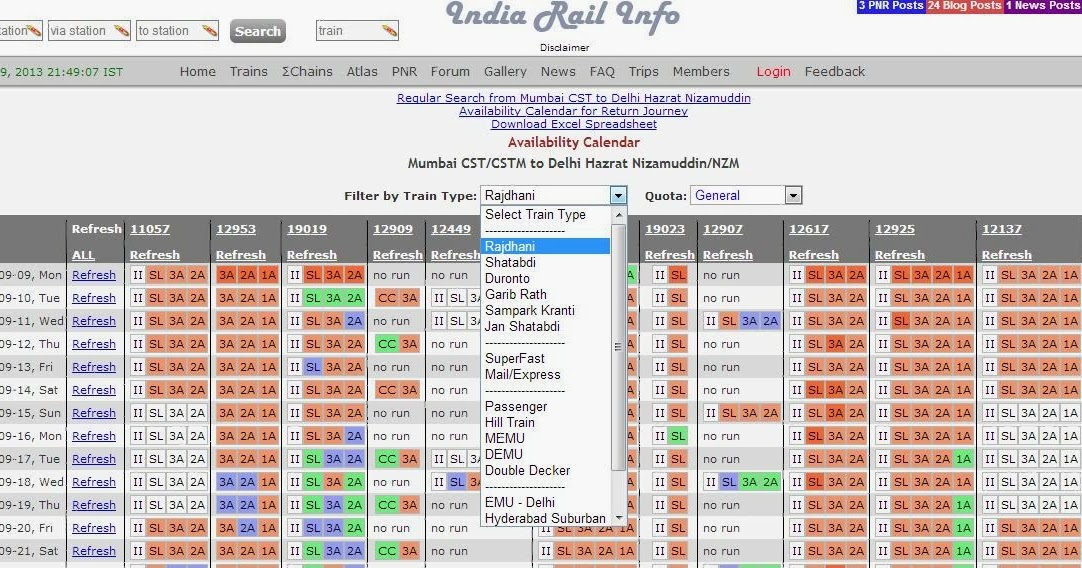The height and width of the screenshot is (568, 1082).
Task: Select Jan Shatabdi in the train type list
Action: (x=545, y=326)
